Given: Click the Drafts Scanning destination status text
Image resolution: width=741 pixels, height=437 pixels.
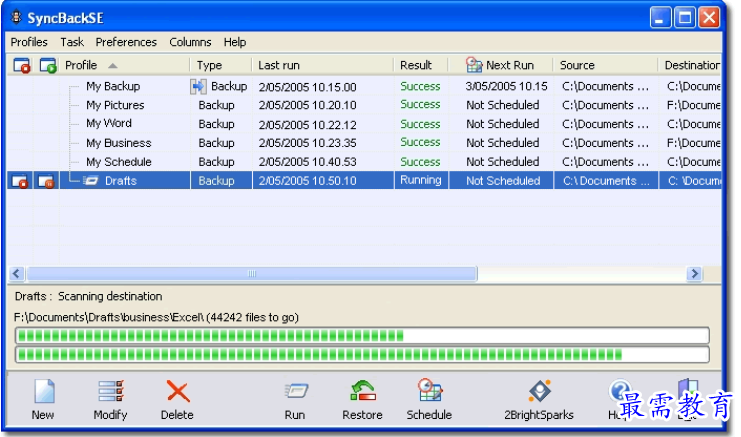Looking at the screenshot, I should click(88, 296).
